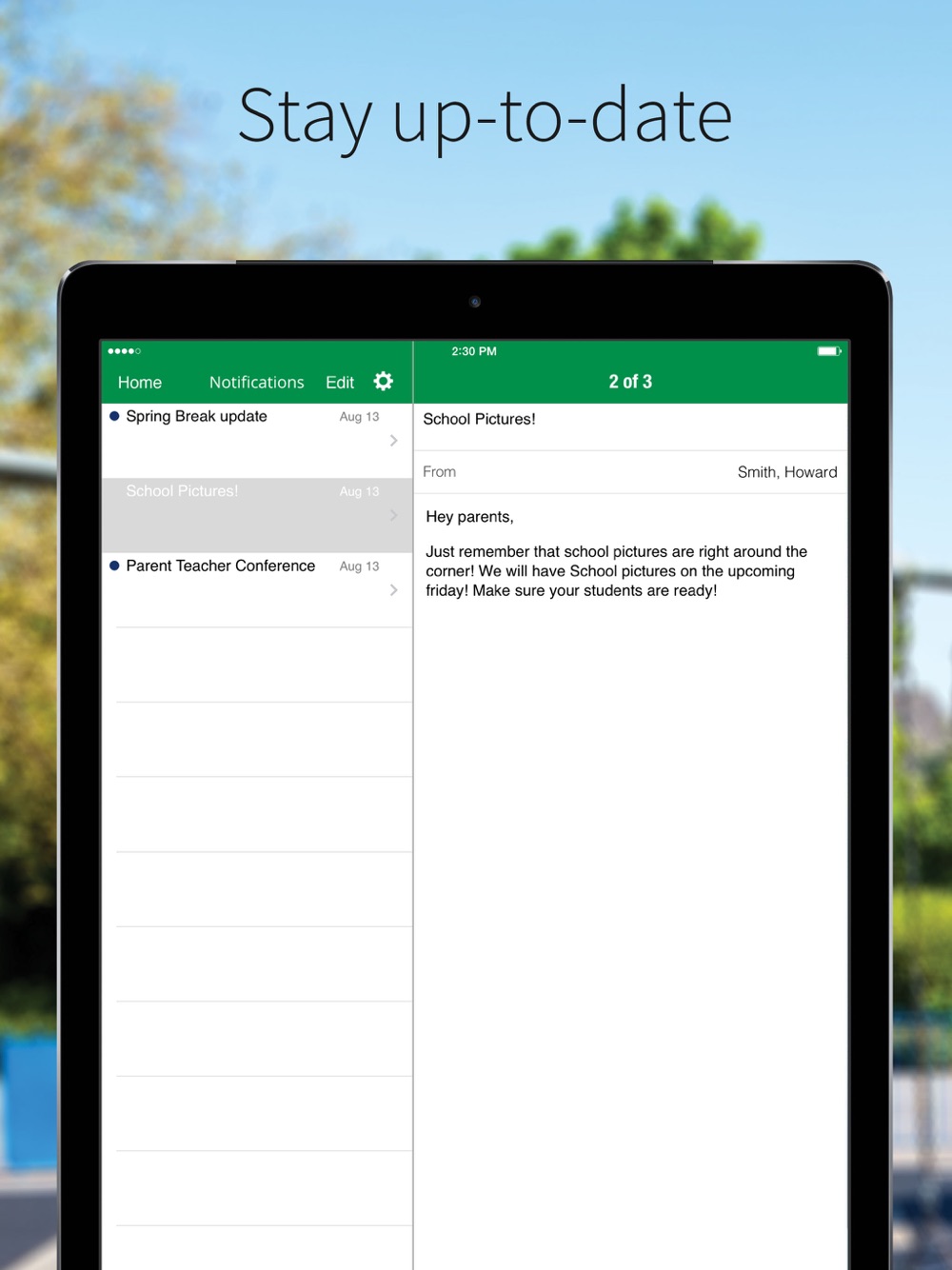Click the Aug 13 date on the Parent Teacher Conference row
The width and height of the screenshot is (952, 1270).
(359, 566)
